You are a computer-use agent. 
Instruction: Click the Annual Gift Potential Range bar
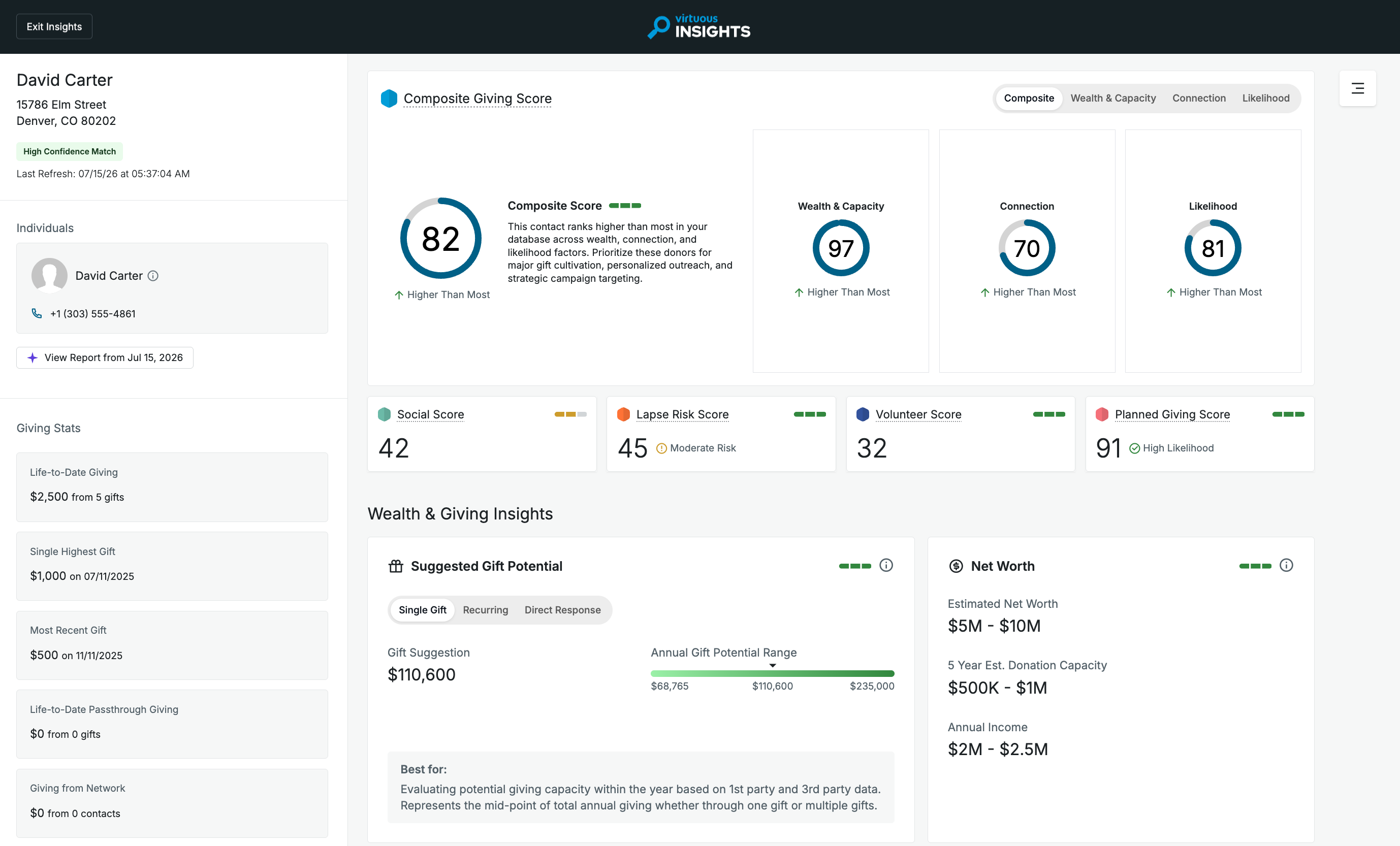(x=772, y=673)
